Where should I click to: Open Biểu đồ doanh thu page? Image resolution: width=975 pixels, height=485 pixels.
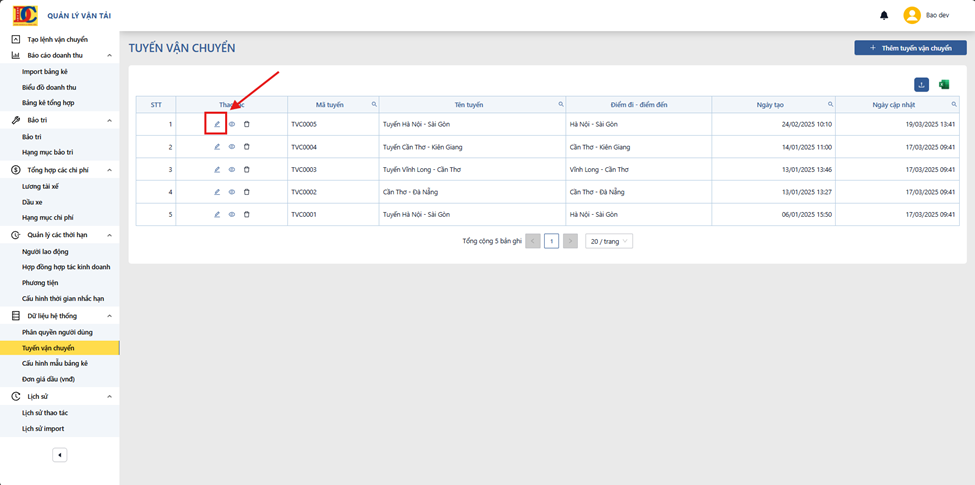(60, 87)
